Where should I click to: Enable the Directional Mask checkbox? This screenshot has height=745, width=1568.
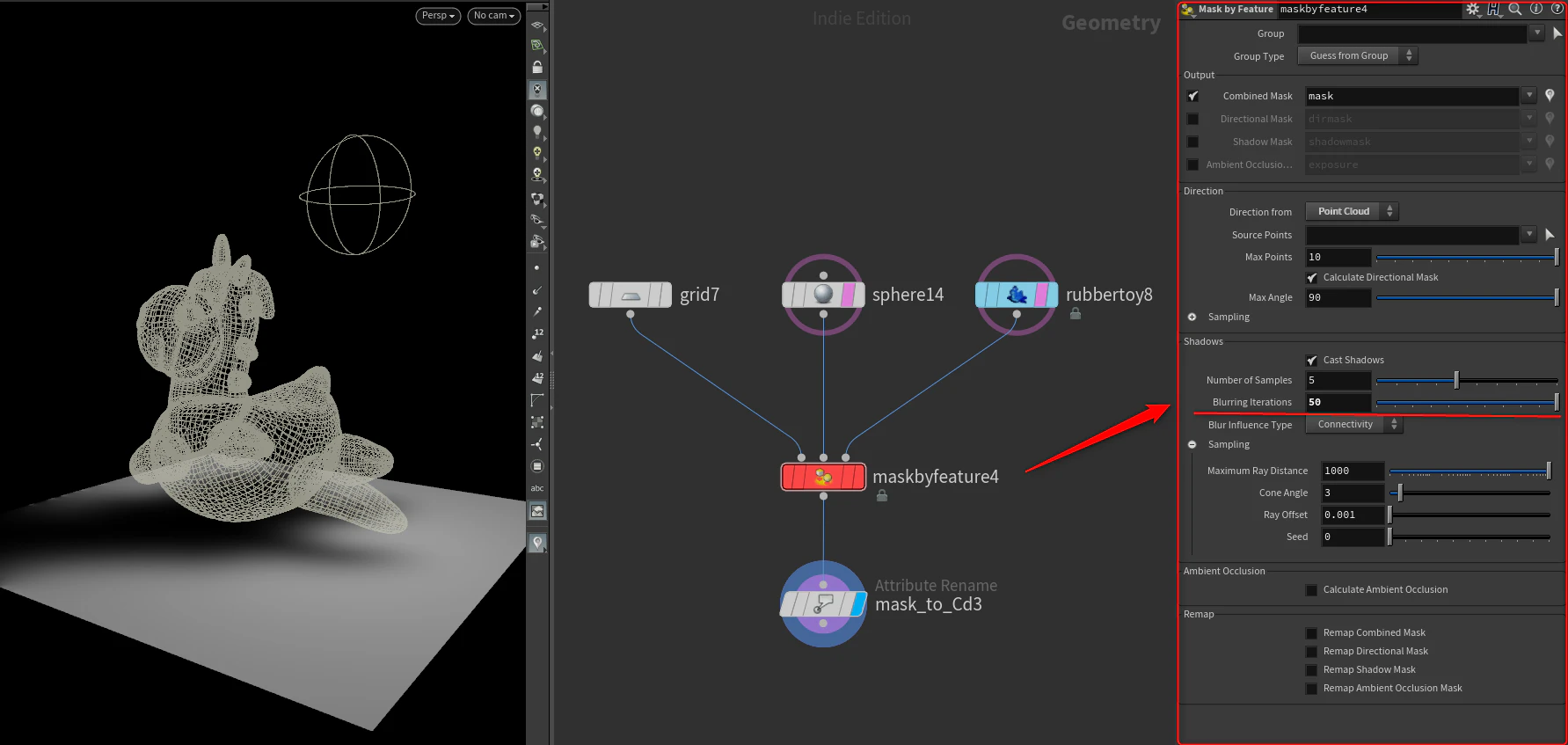click(1192, 119)
